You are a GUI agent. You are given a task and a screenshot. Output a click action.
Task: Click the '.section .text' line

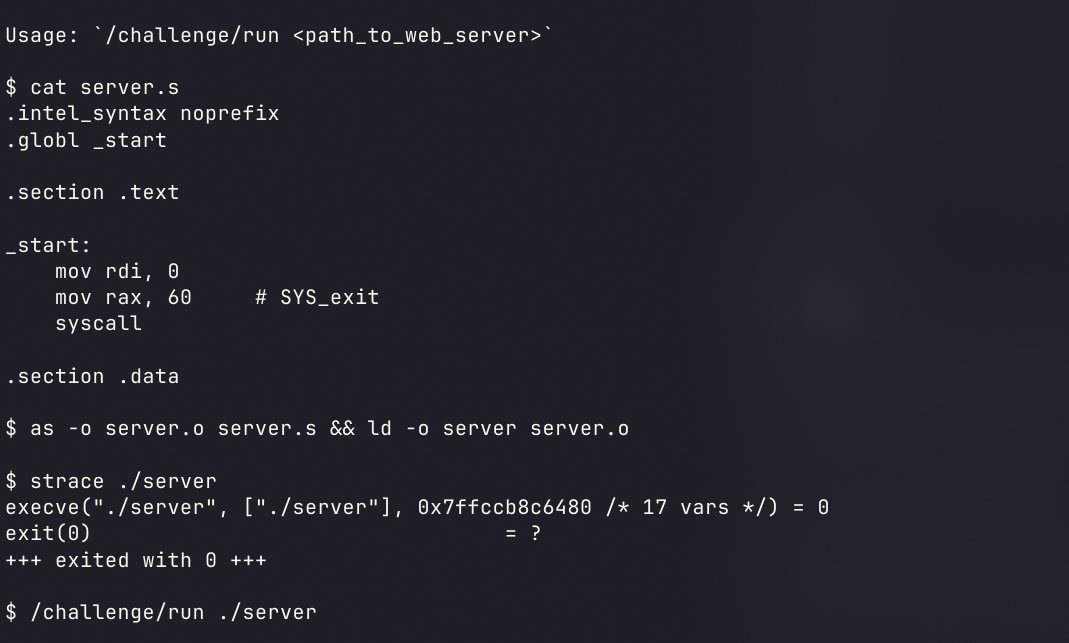coord(92,192)
